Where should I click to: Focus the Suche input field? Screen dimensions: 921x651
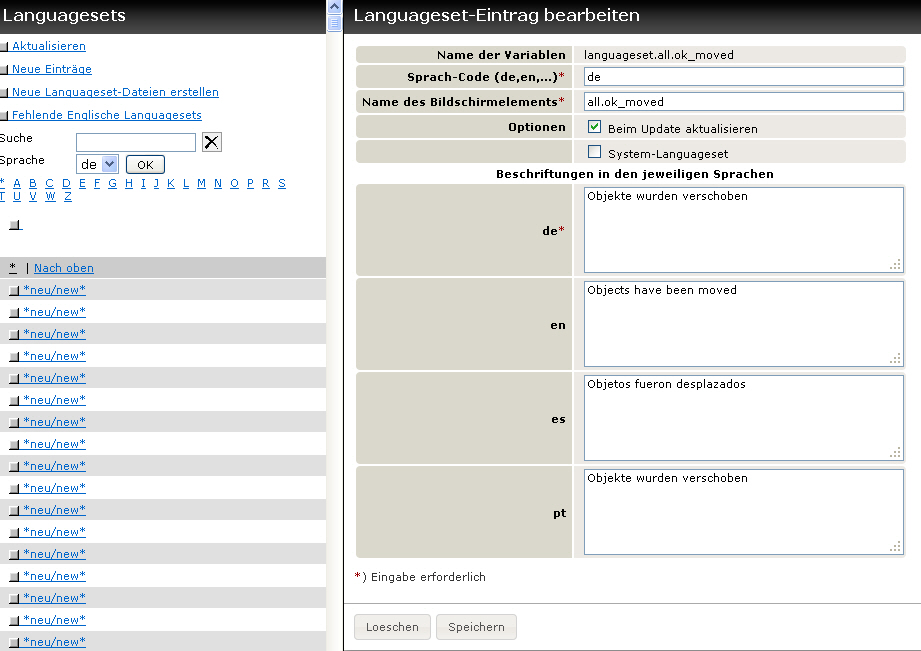(x=136, y=142)
